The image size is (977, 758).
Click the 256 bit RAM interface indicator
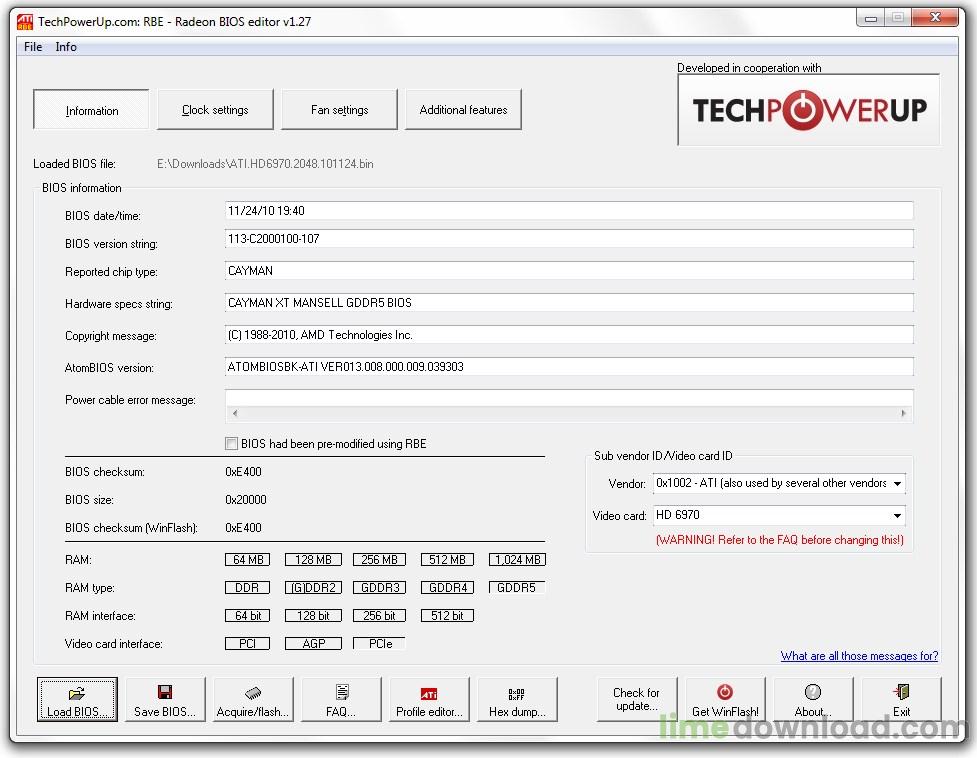[379, 615]
